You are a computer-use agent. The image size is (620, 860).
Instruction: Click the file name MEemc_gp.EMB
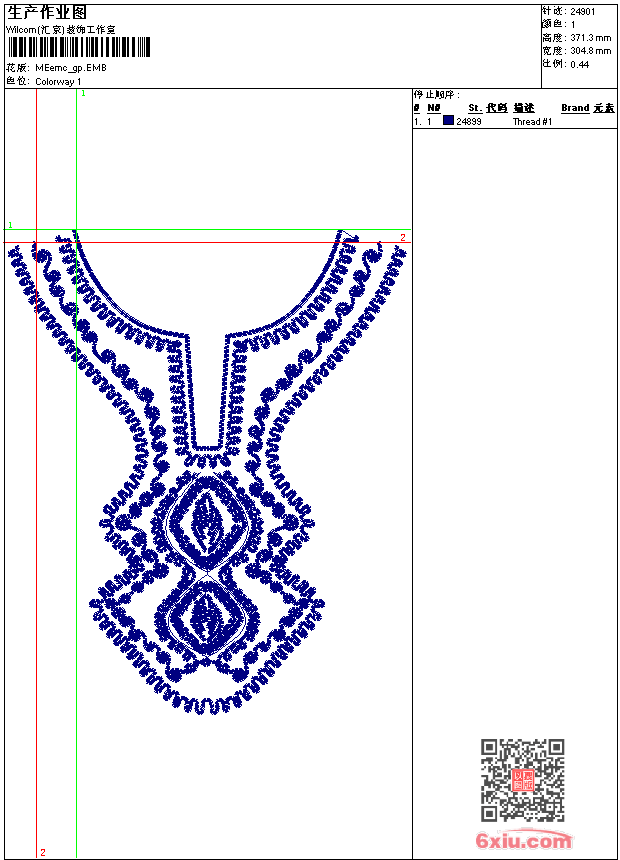tap(70, 68)
